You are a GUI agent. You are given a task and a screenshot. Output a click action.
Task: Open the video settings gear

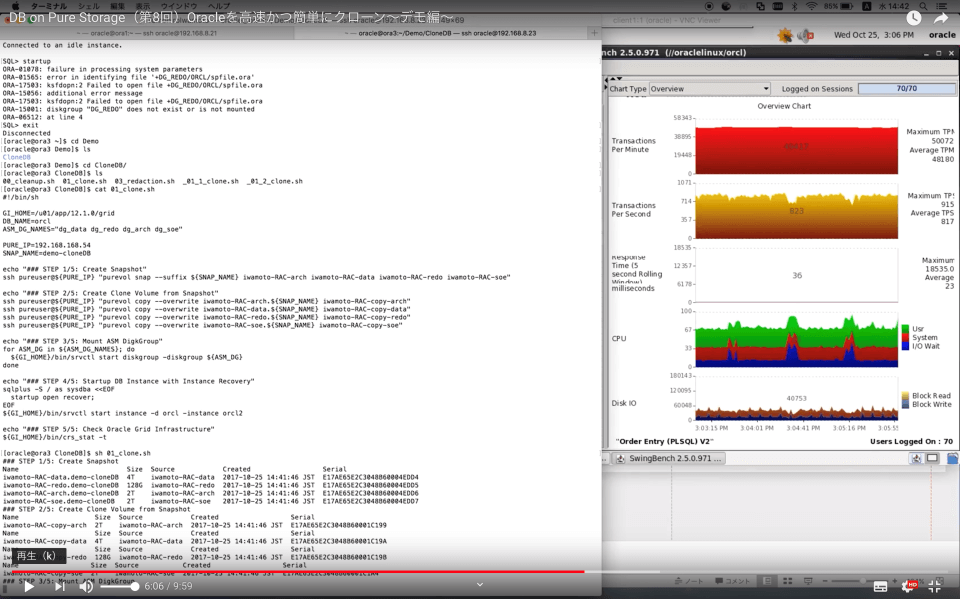[910, 586]
